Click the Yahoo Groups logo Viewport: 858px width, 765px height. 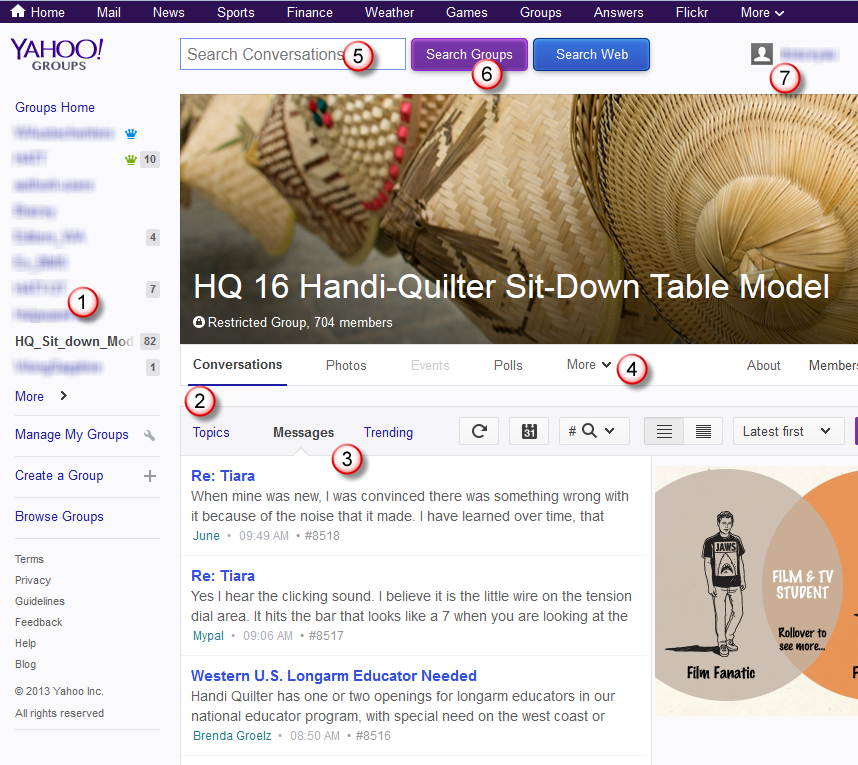click(x=57, y=54)
